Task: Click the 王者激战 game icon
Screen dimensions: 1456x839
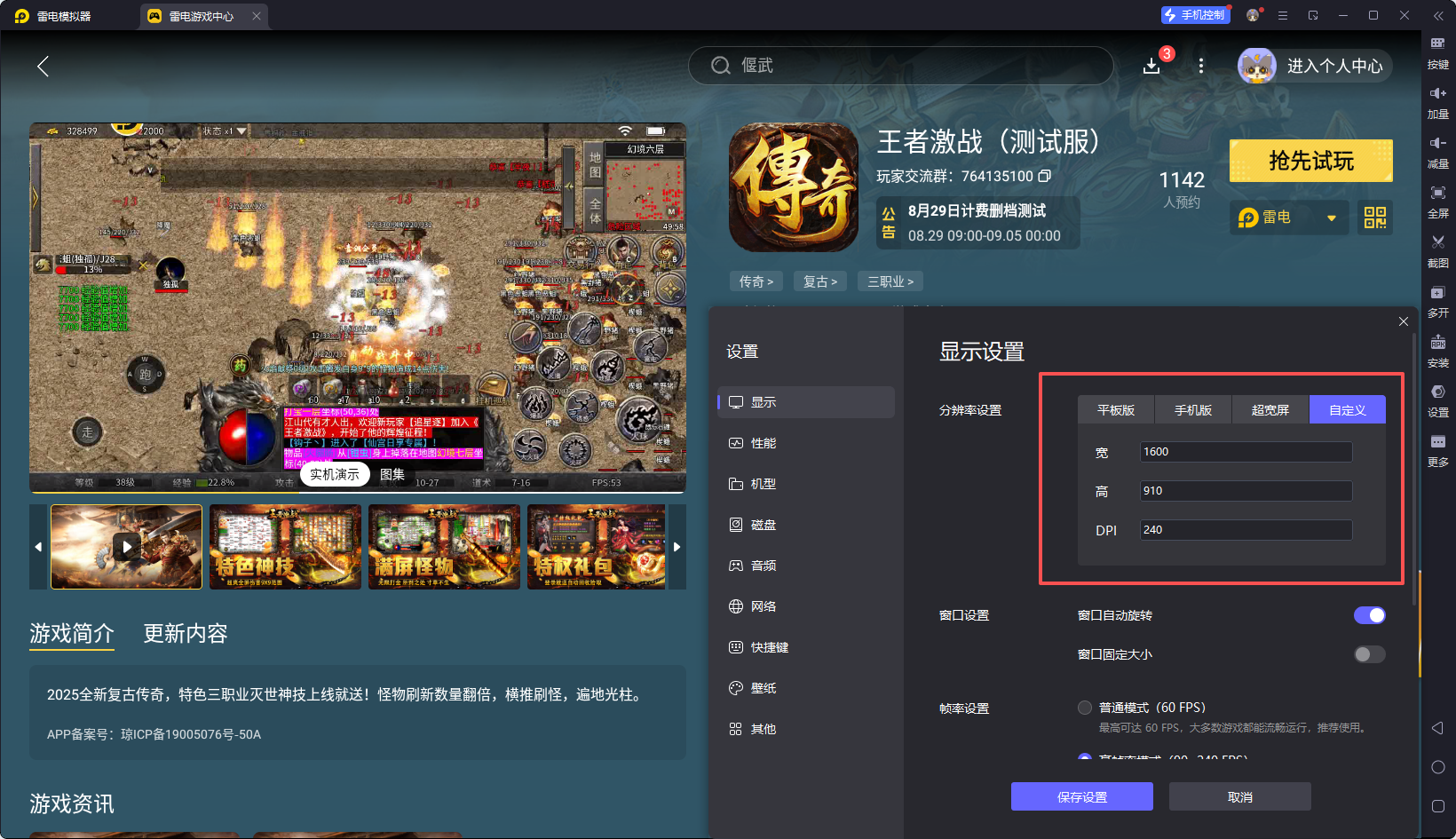Action: 794,187
